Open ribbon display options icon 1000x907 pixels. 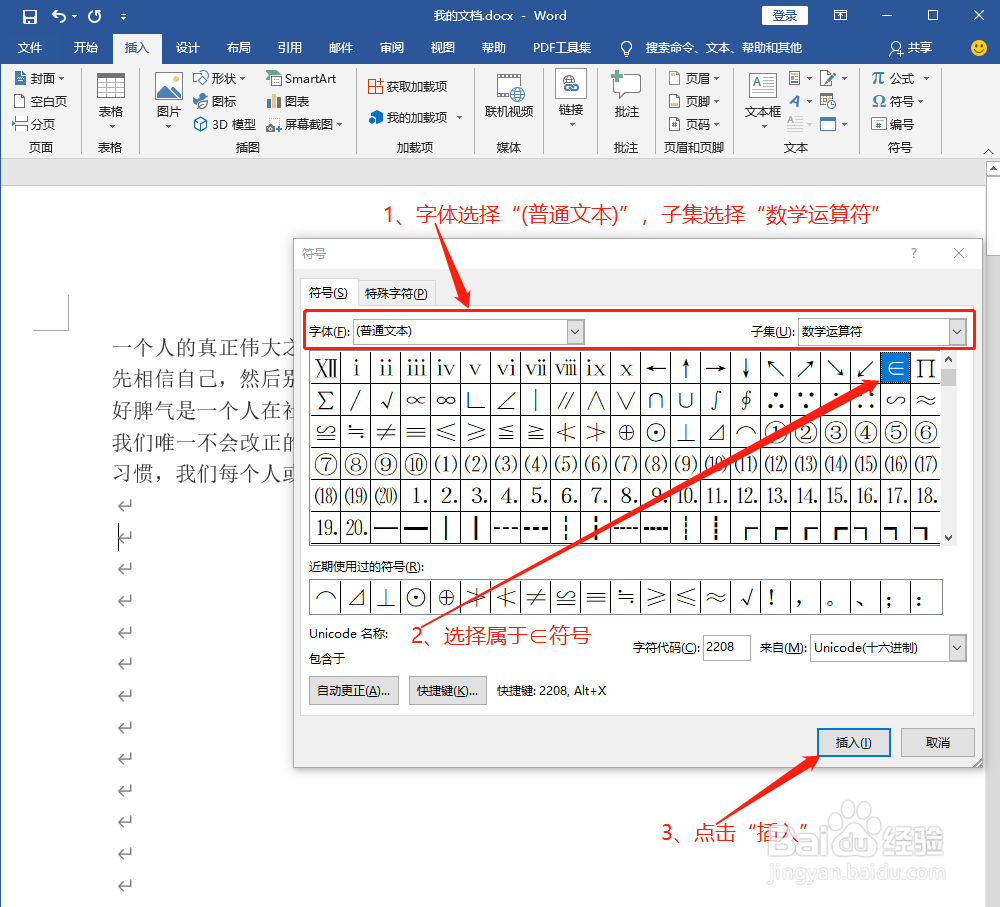coord(841,16)
